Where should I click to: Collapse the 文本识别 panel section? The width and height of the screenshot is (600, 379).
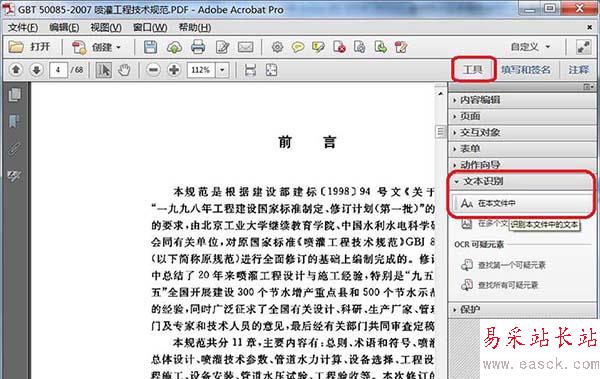pyautogui.click(x=522, y=181)
